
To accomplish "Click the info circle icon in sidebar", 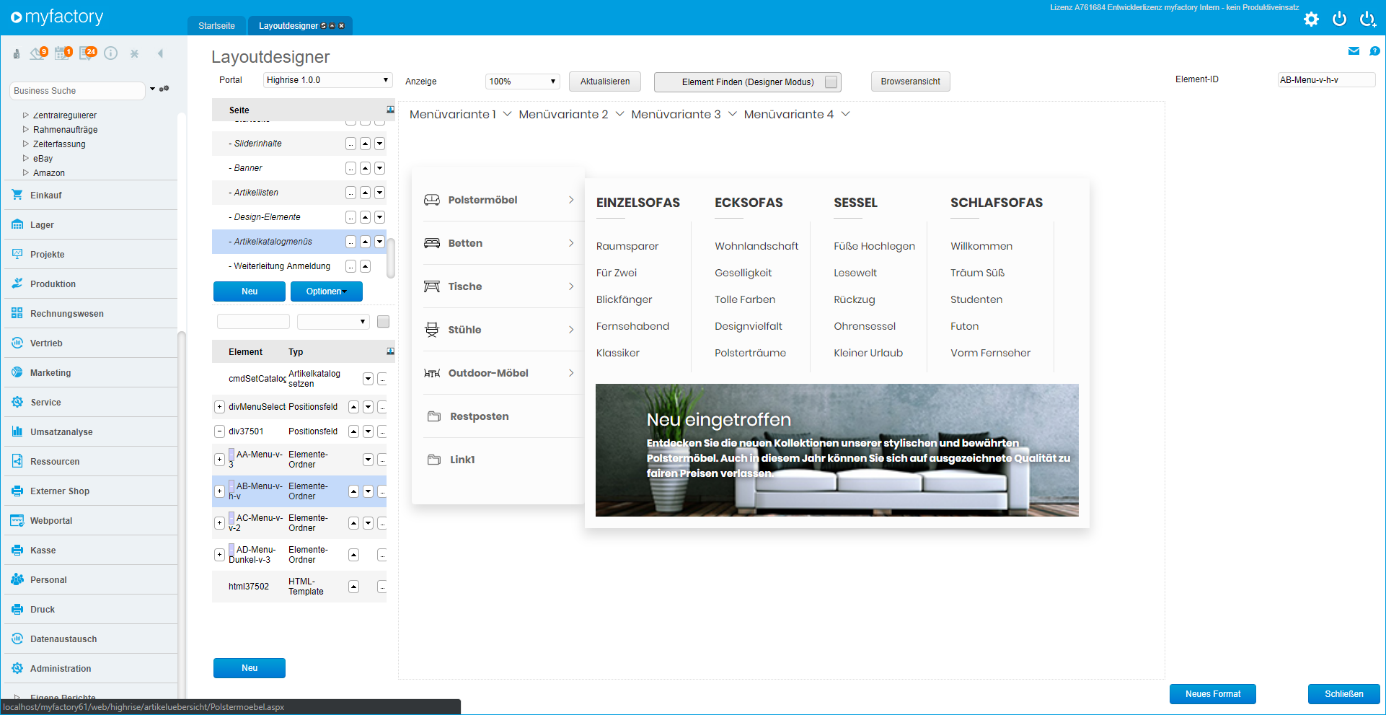I will tap(111, 53).
